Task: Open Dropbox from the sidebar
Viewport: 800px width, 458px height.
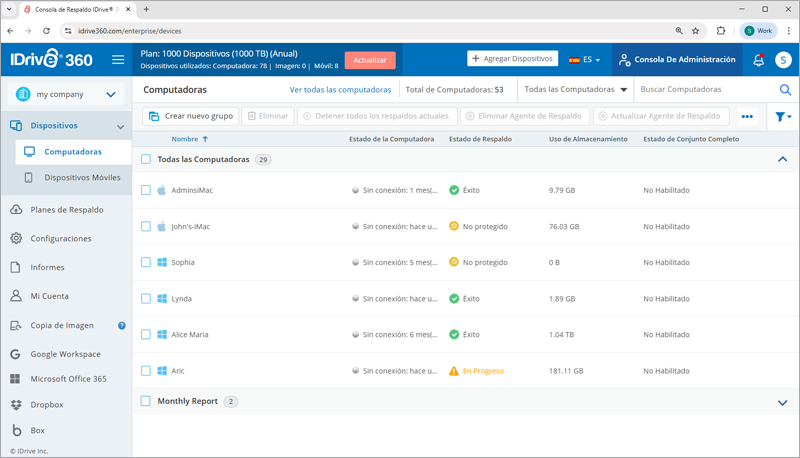Action: [47, 405]
